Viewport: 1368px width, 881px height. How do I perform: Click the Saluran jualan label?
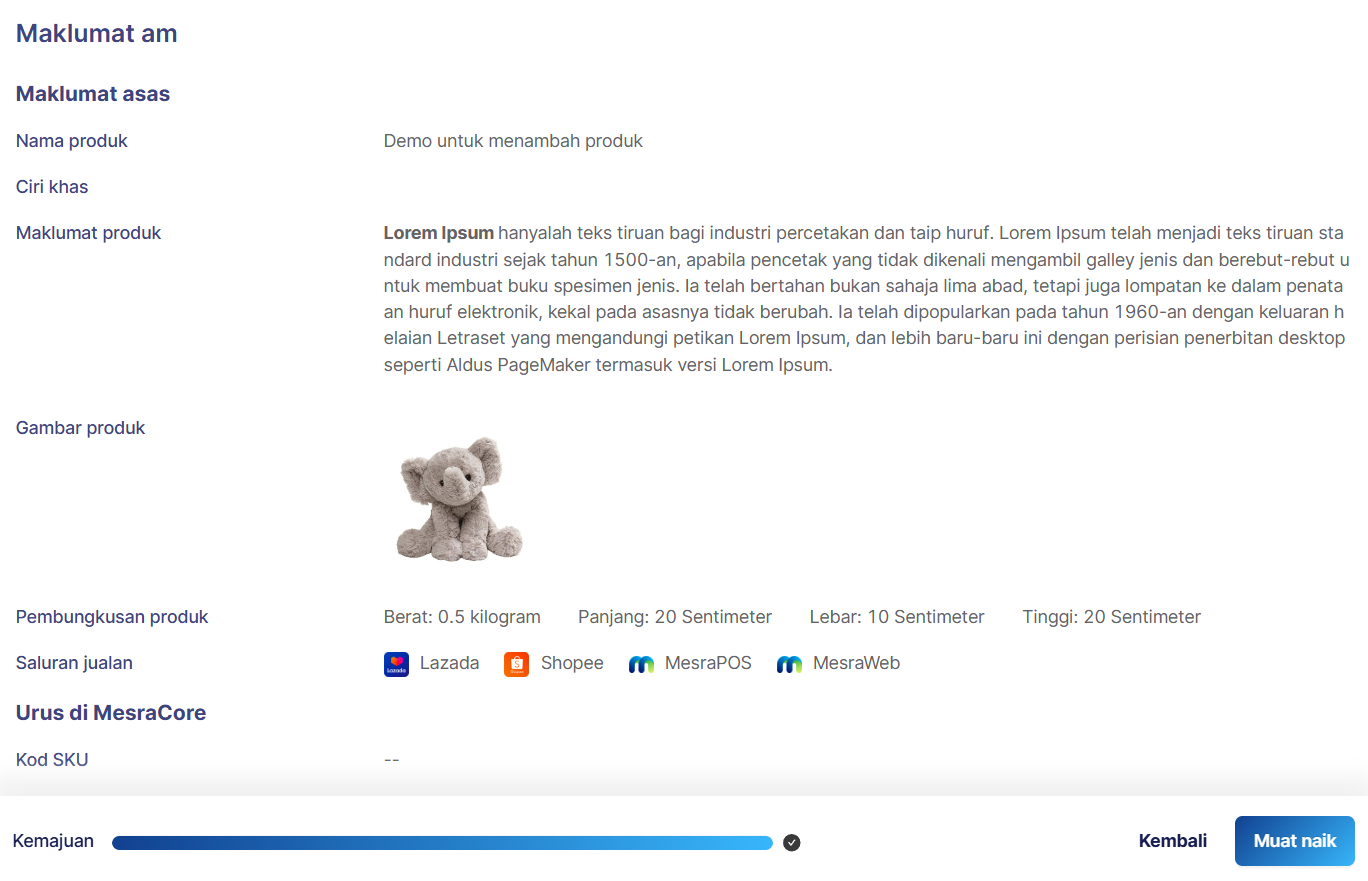click(x=74, y=663)
